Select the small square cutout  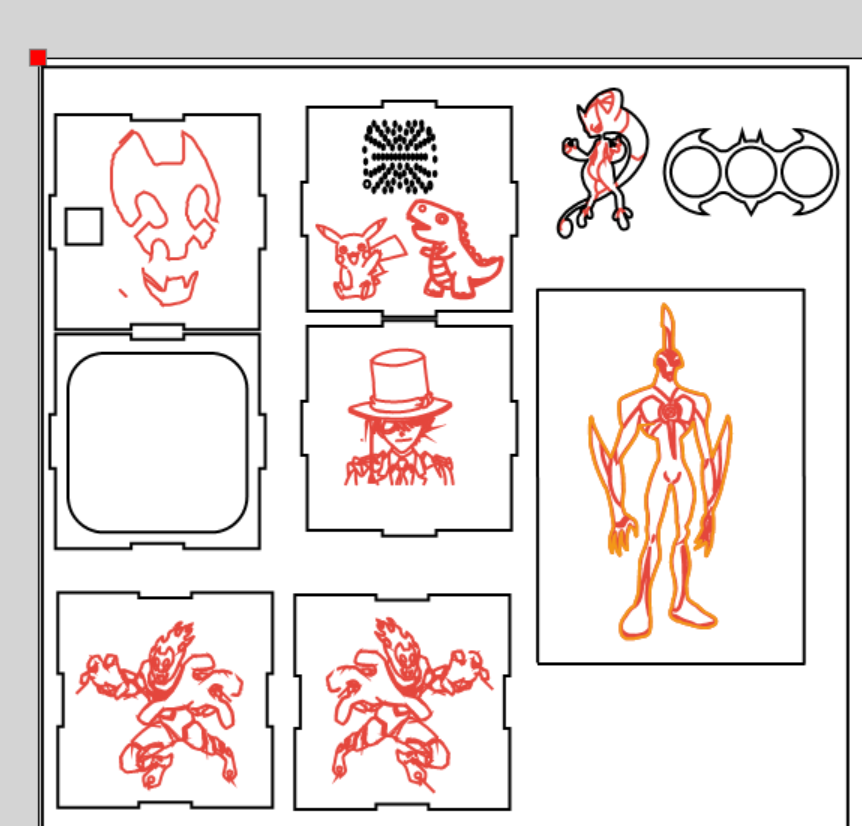[x=84, y=226]
